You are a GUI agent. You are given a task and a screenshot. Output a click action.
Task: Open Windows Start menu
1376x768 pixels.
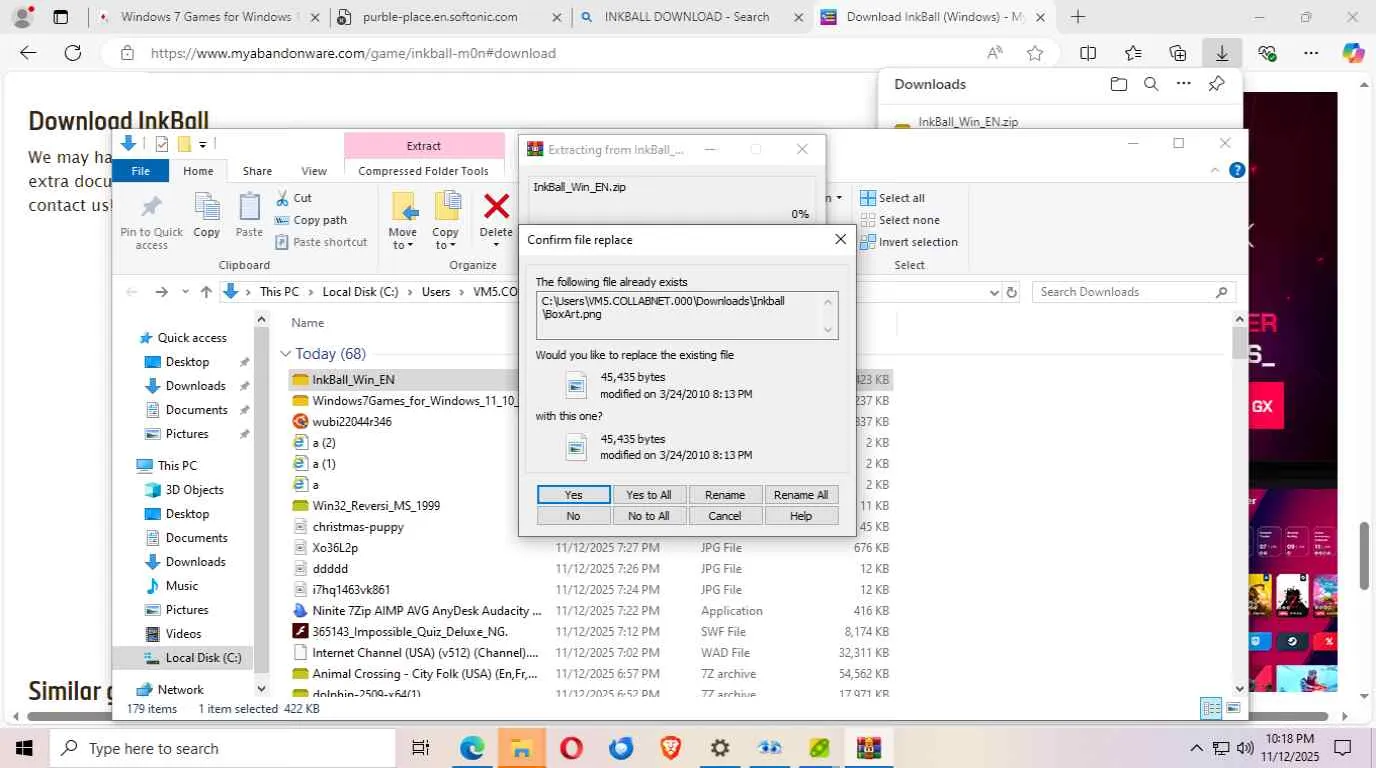[24, 748]
